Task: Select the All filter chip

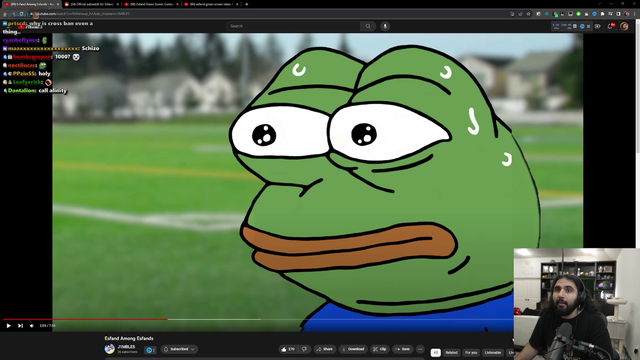Action: click(436, 352)
